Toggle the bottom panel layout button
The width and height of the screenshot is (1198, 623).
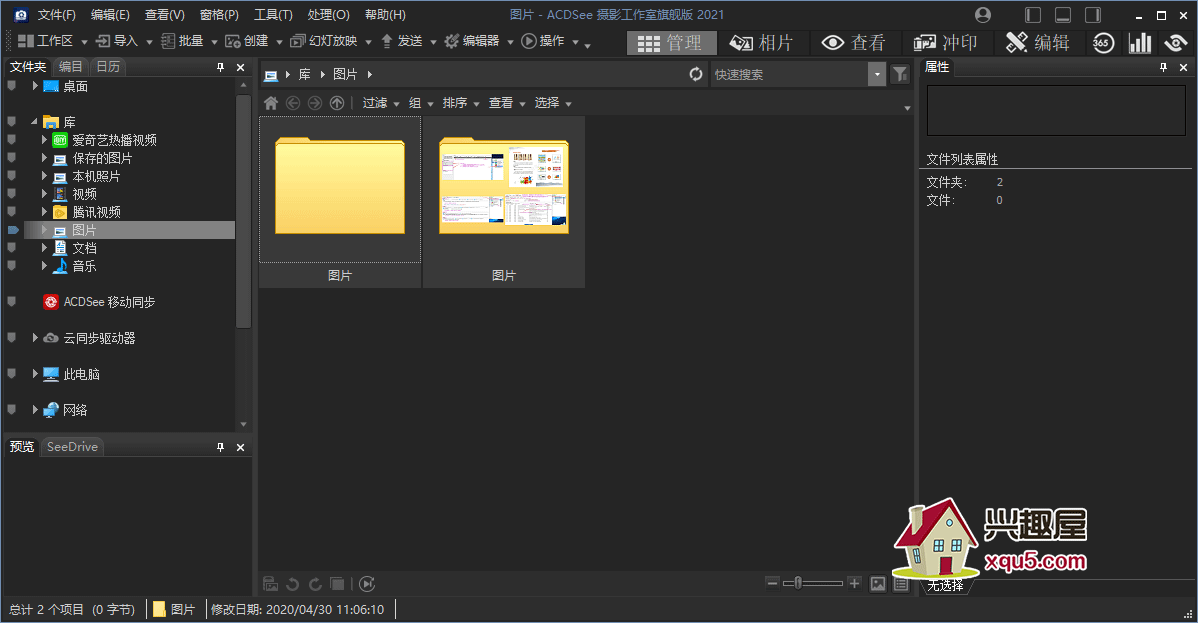click(x=1063, y=15)
